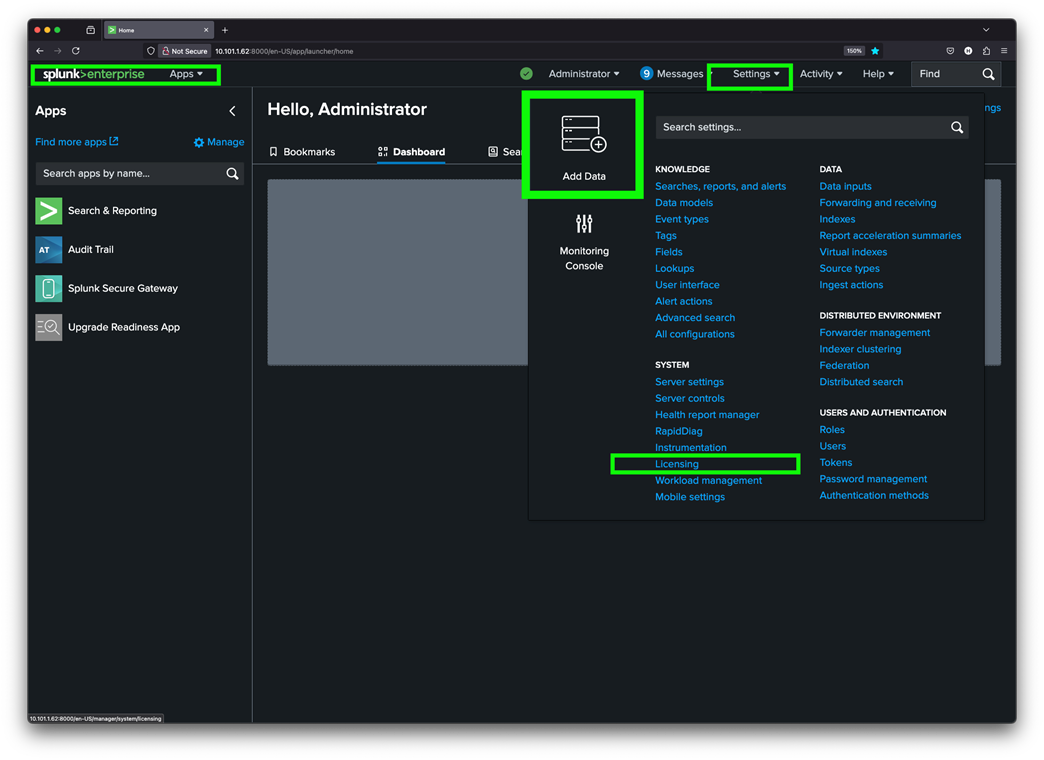The image size is (1044, 760).
Task: Click the bookmark star in address bar
Action: [875, 51]
